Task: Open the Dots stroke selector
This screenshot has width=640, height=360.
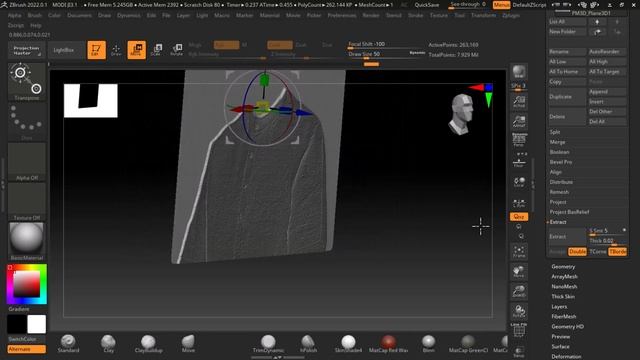Action: click(x=27, y=122)
